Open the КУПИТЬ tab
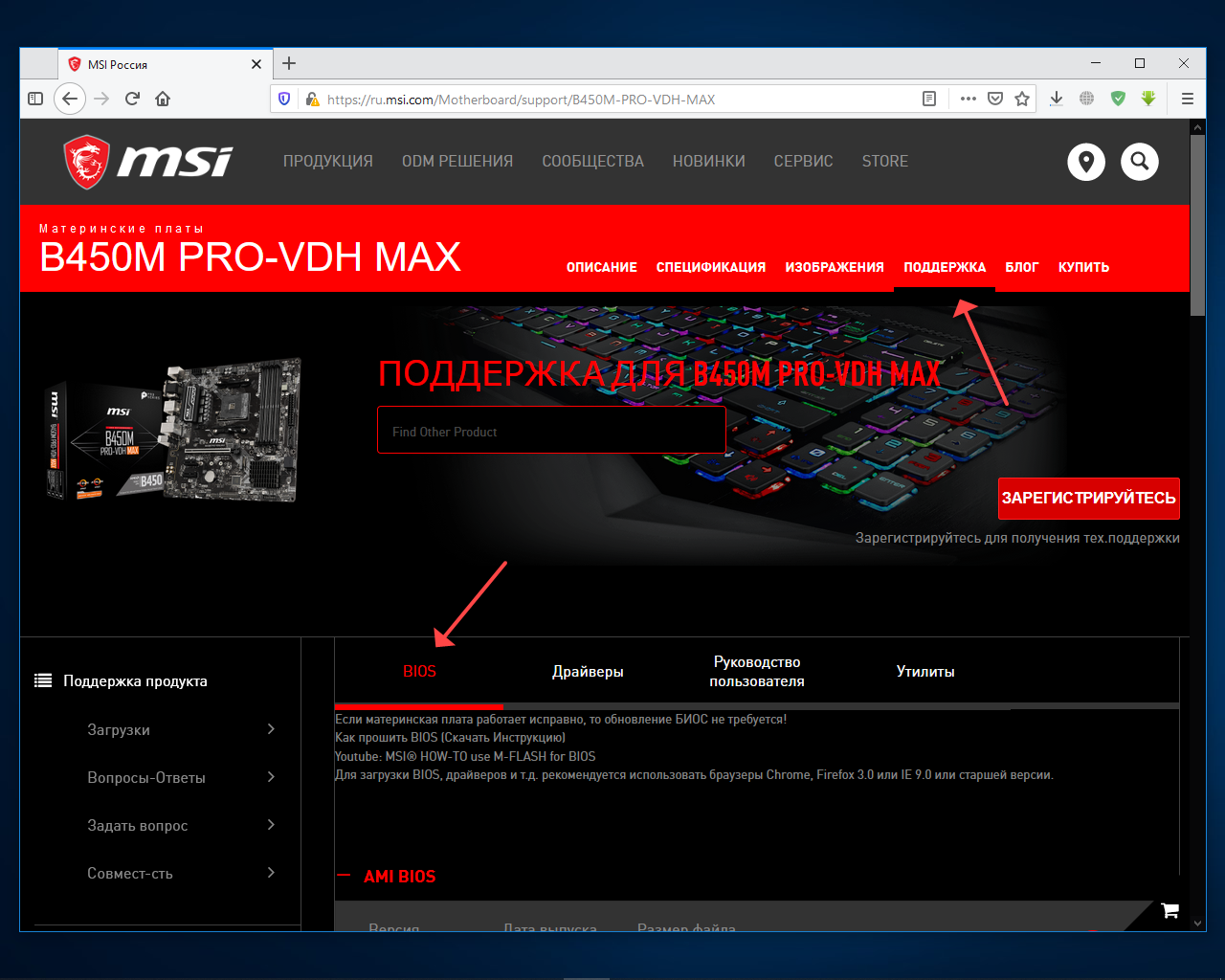The image size is (1225, 980). (1084, 267)
